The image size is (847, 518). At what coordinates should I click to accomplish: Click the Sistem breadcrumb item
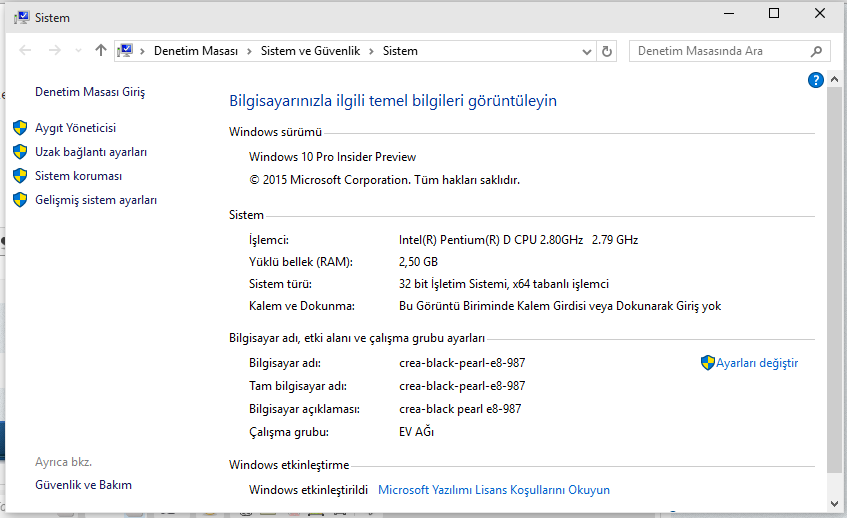pos(400,51)
